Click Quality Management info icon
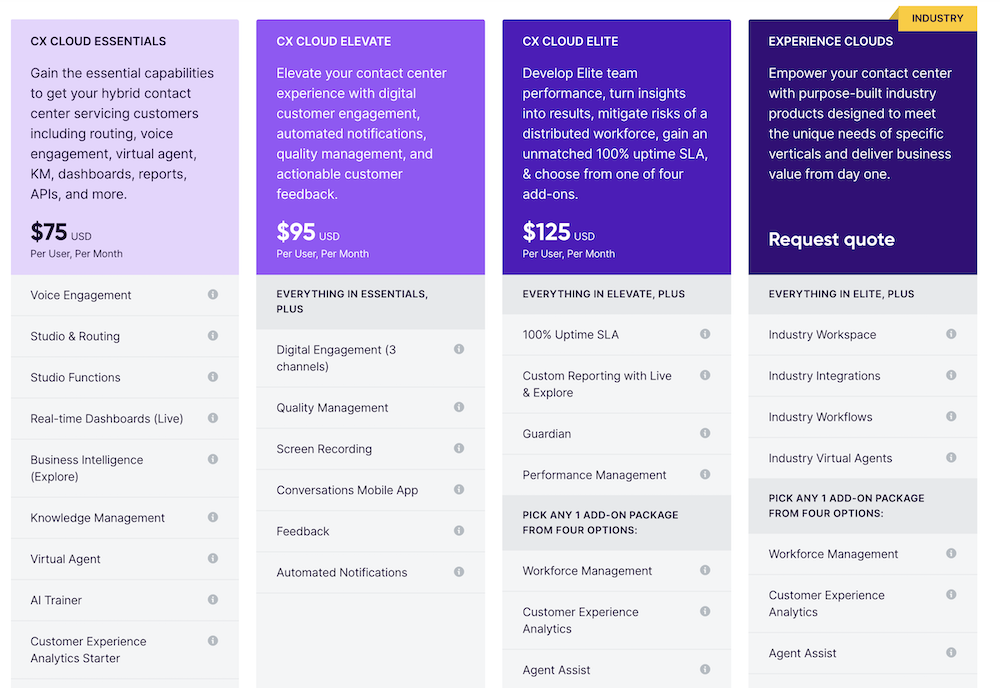 [459, 407]
